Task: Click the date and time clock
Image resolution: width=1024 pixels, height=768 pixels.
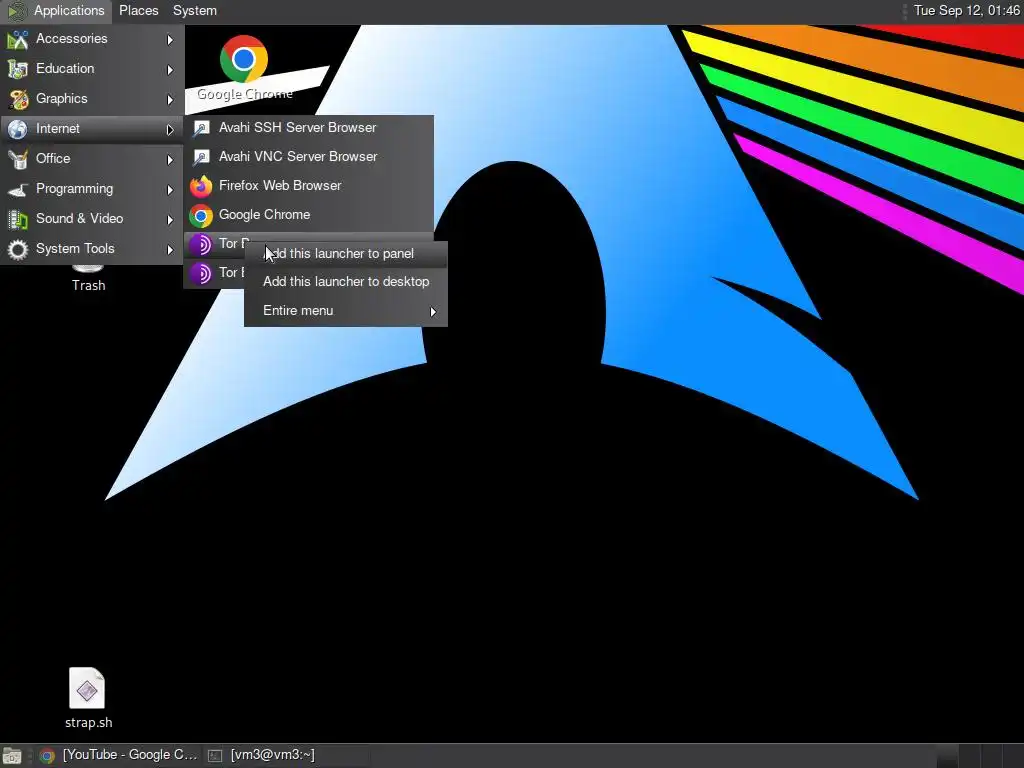Action: pos(966,10)
